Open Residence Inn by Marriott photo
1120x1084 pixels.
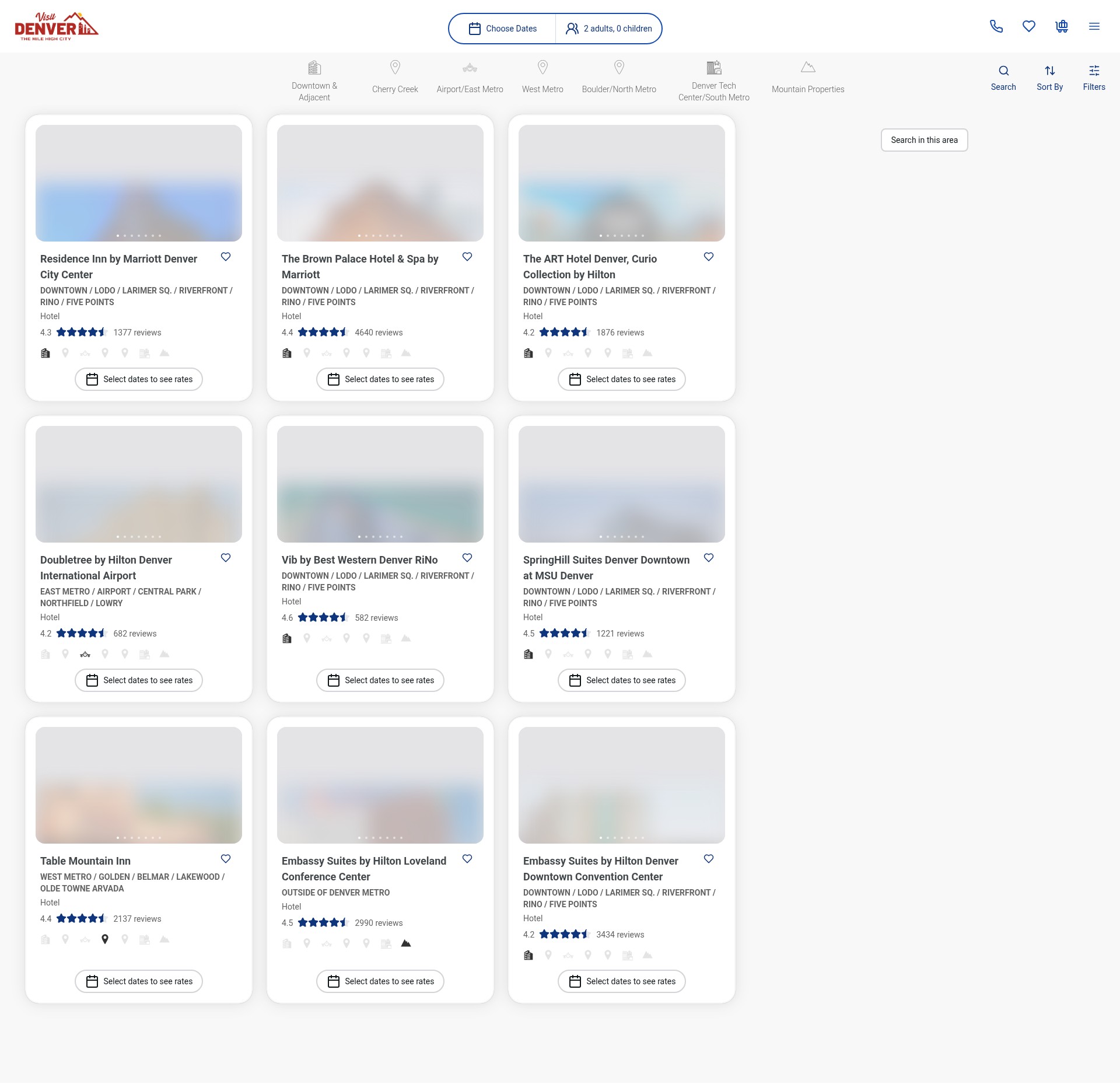tap(139, 183)
